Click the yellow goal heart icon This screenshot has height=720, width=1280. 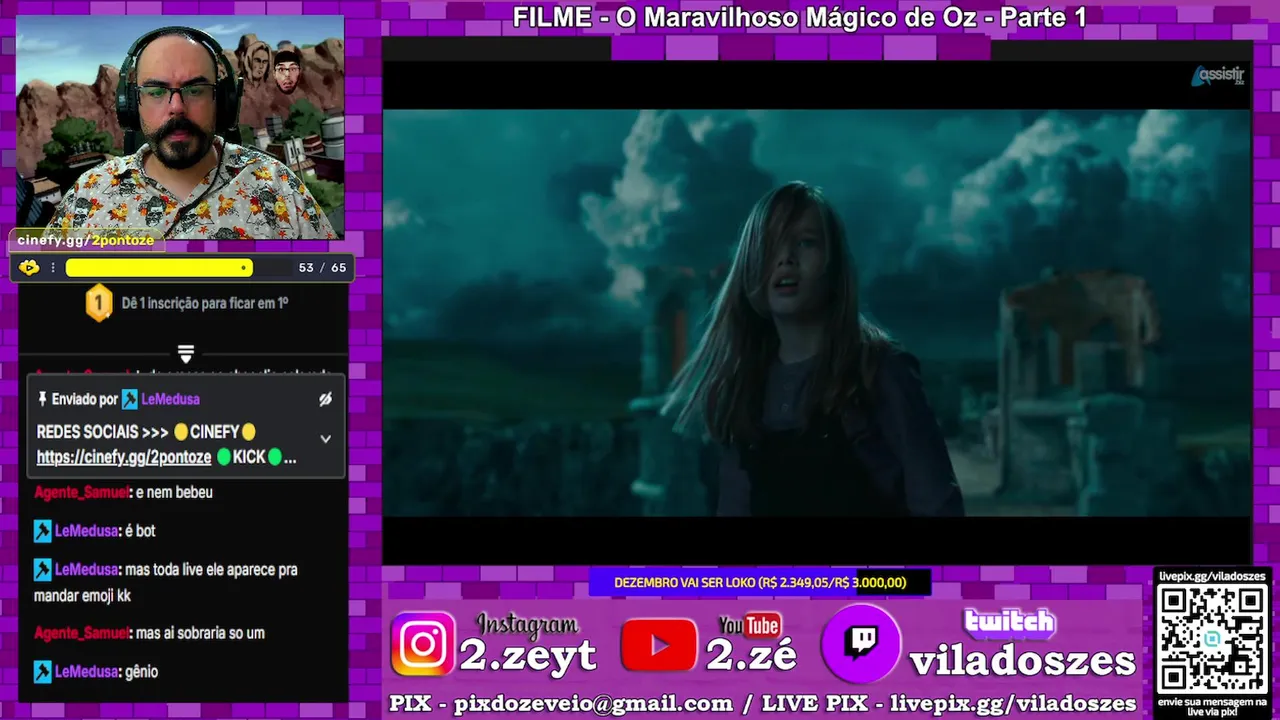tap(29, 267)
